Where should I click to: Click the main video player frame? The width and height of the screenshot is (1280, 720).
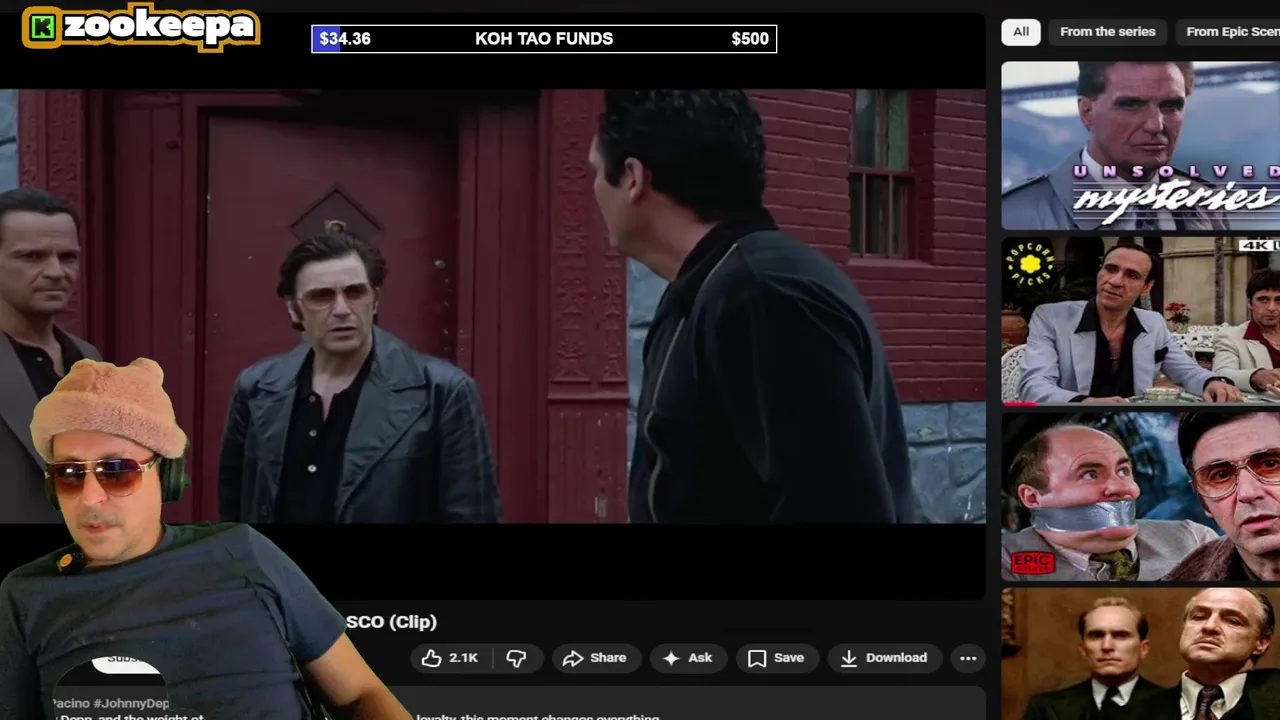[493, 306]
